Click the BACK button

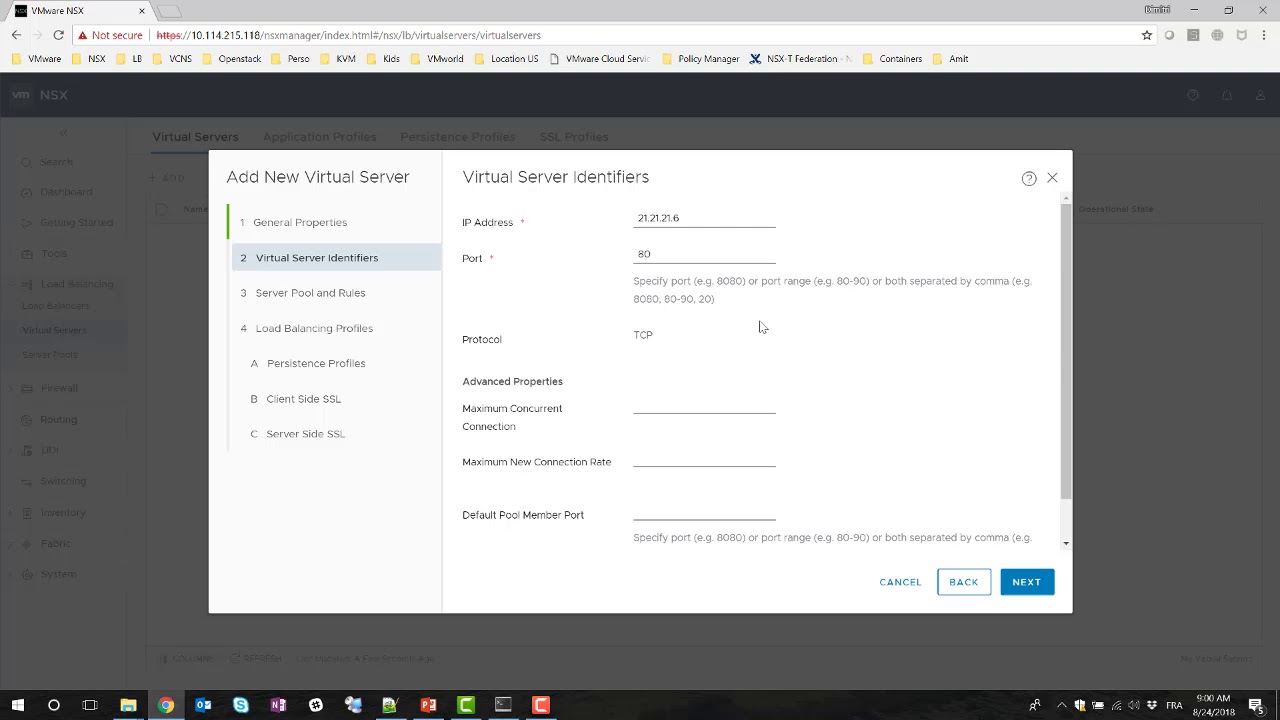point(963,582)
